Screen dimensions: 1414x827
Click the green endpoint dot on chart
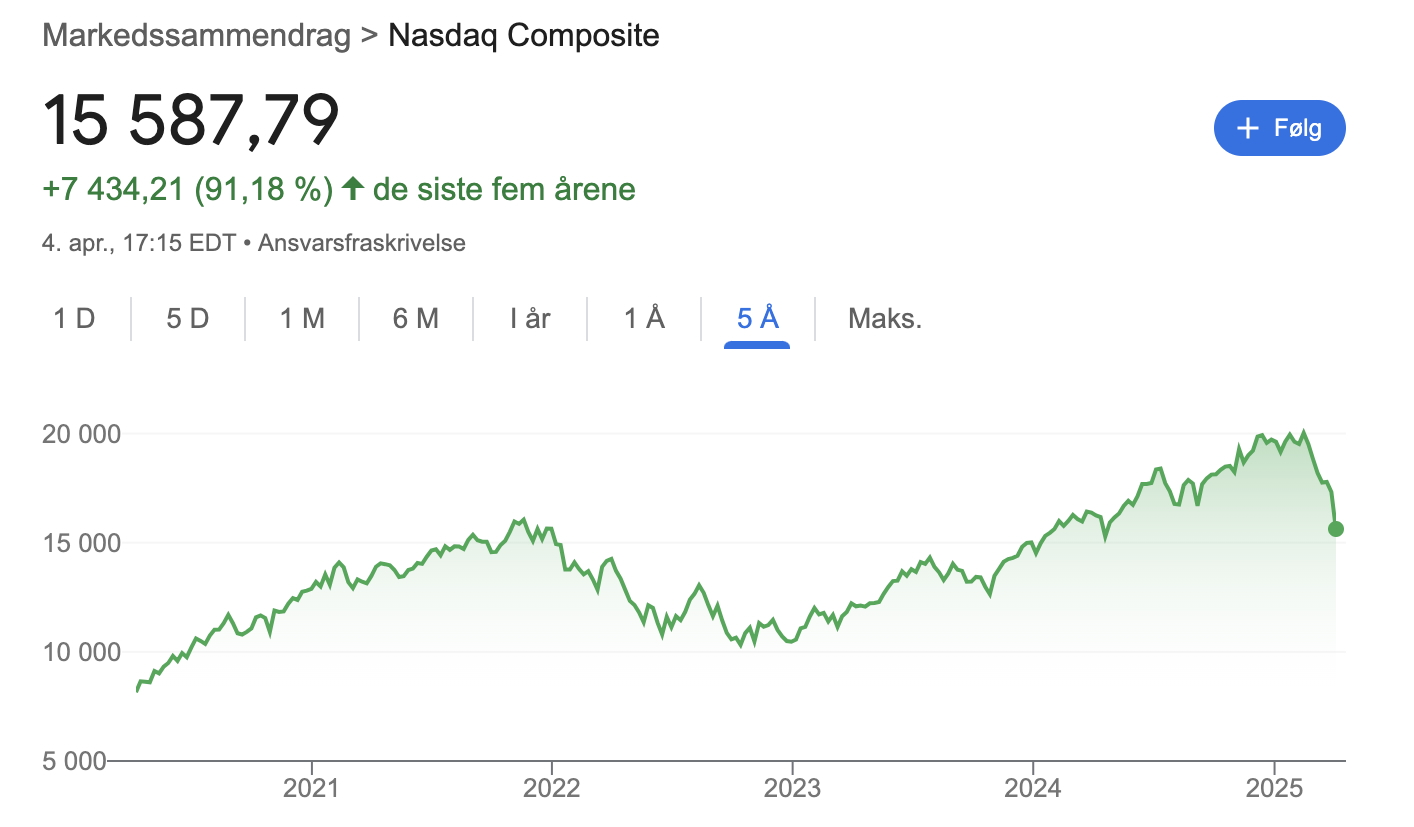(1336, 529)
